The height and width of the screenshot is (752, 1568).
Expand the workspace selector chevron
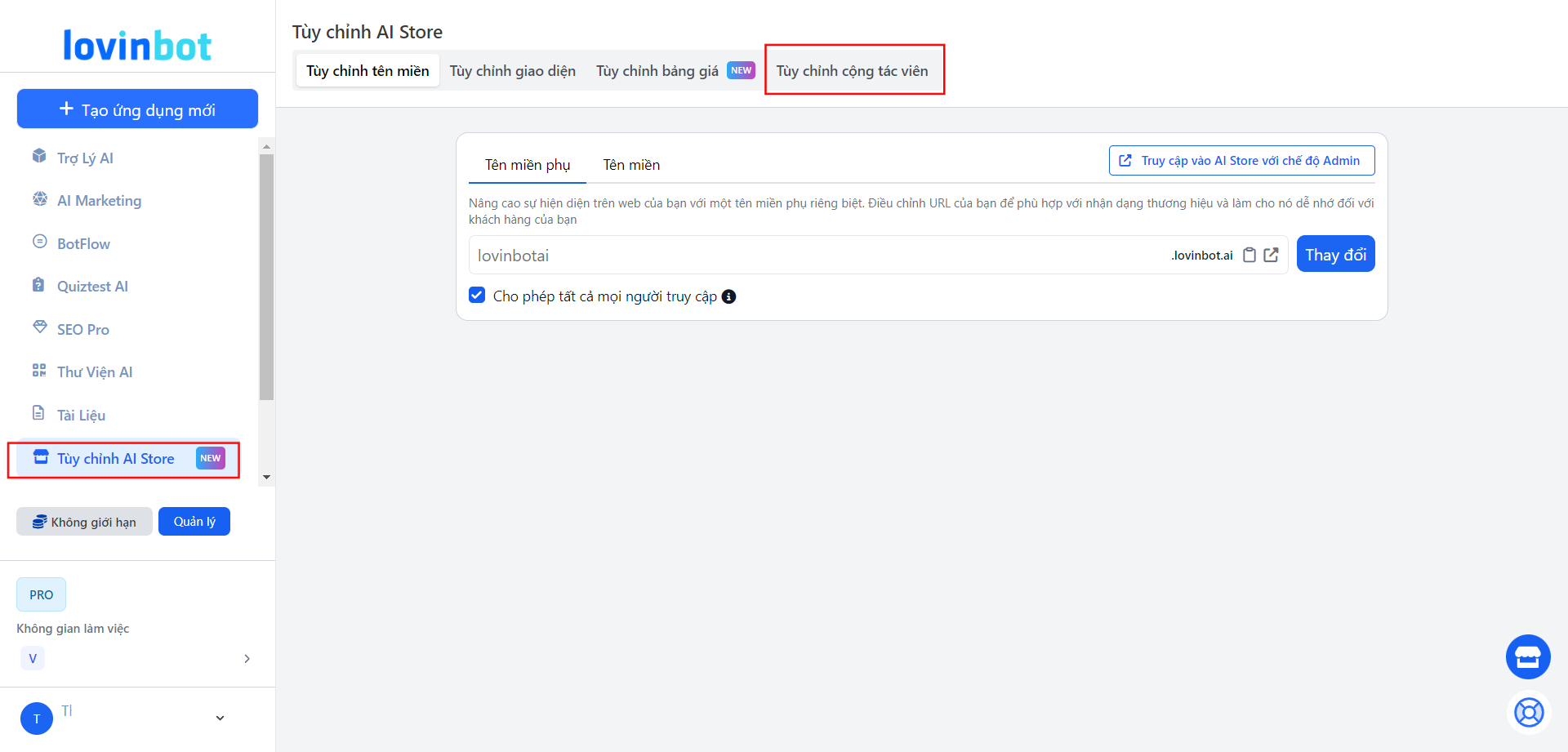click(247, 659)
